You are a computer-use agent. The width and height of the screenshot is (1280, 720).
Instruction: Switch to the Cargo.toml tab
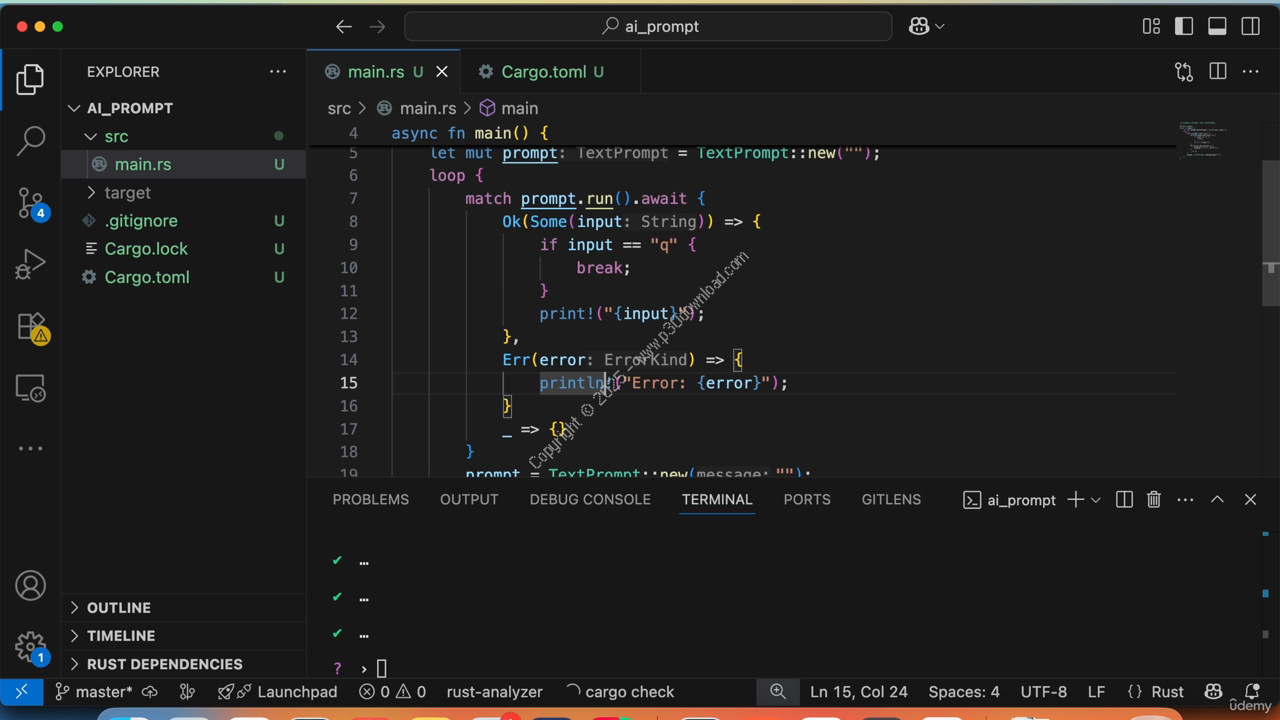pyautogui.click(x=543, y=72)
